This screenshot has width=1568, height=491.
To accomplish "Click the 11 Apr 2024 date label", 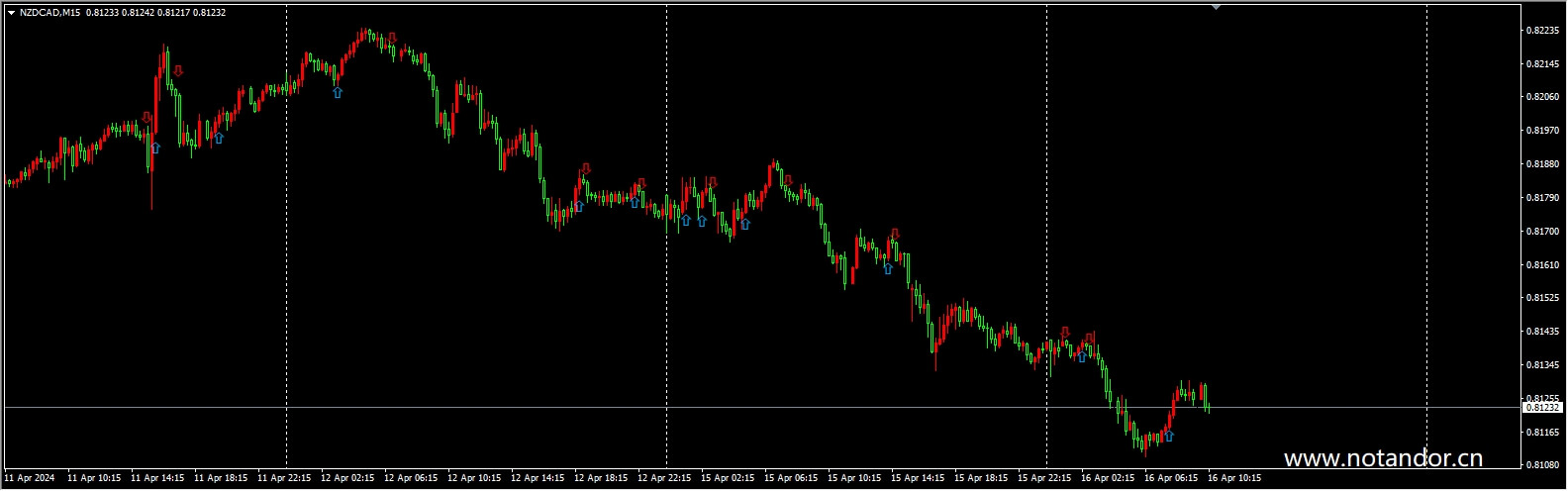I will click(30, 478).
